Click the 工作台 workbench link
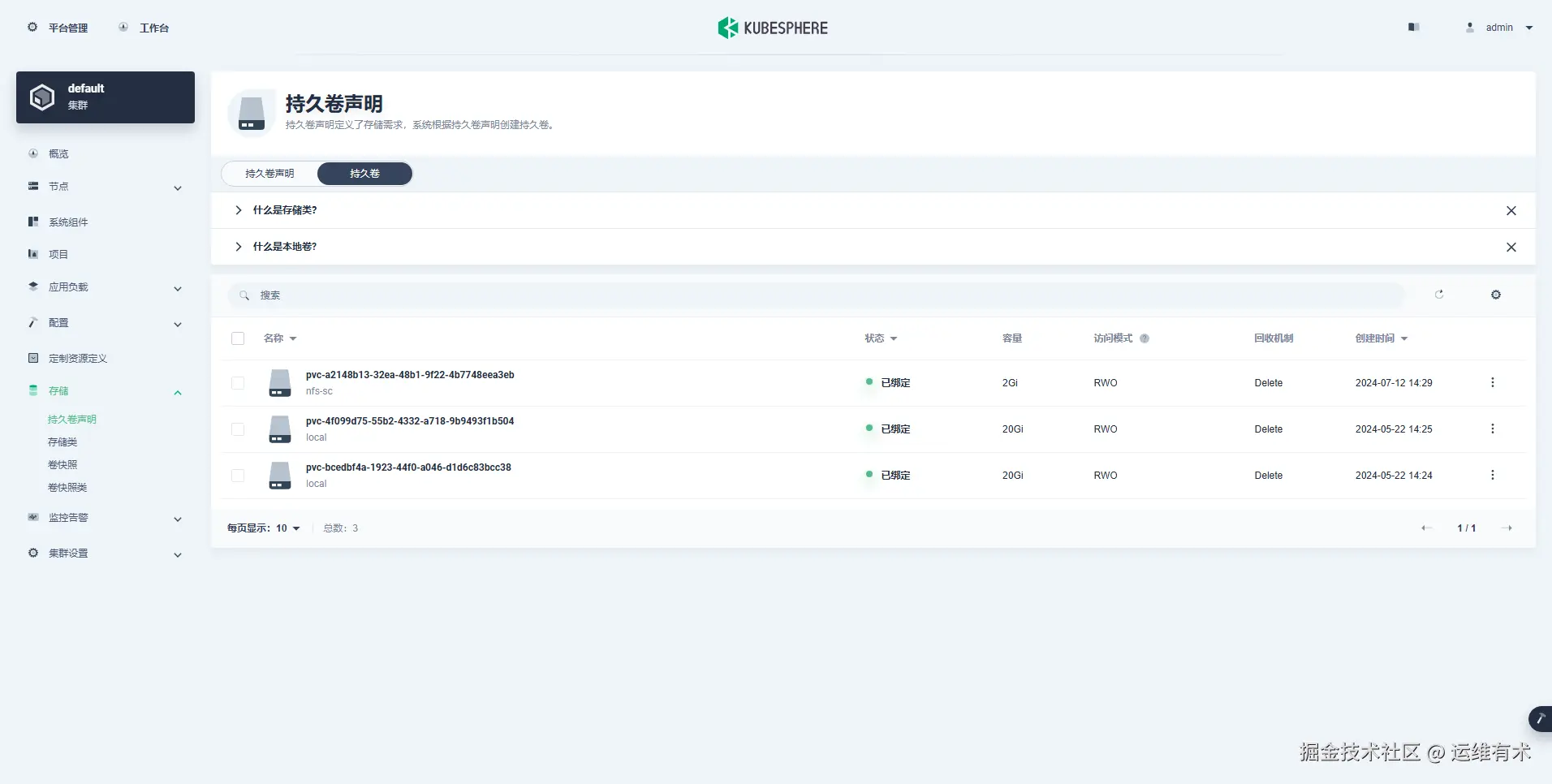 [x=154, y=28]
